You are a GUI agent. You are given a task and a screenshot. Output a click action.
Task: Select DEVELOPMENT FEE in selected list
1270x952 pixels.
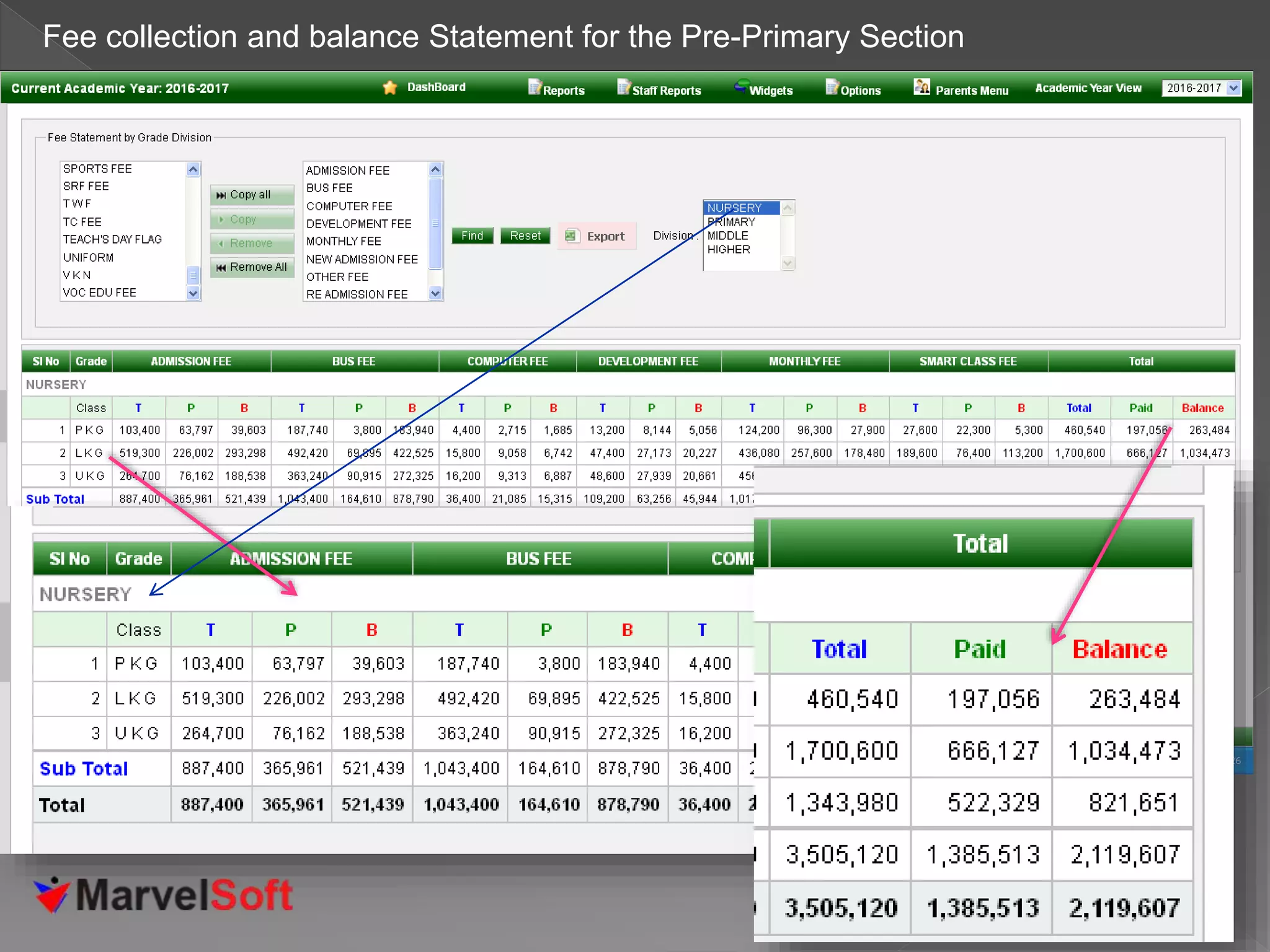point(358,224)
